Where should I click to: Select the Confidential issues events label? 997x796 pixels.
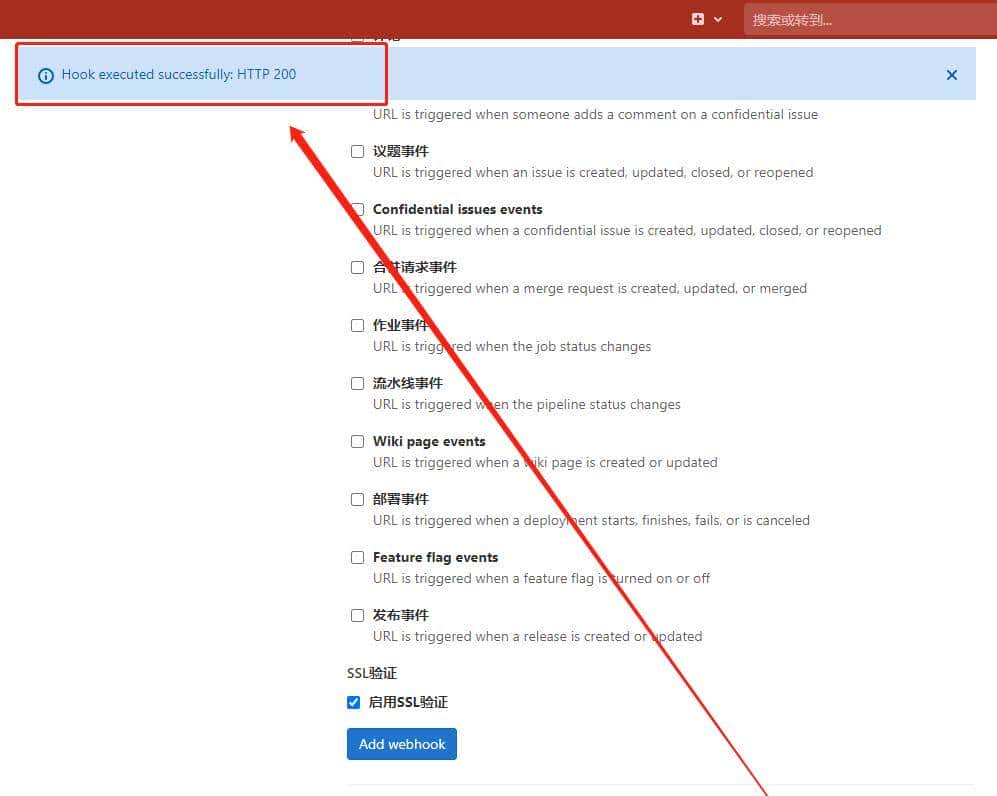click(457, 209)
